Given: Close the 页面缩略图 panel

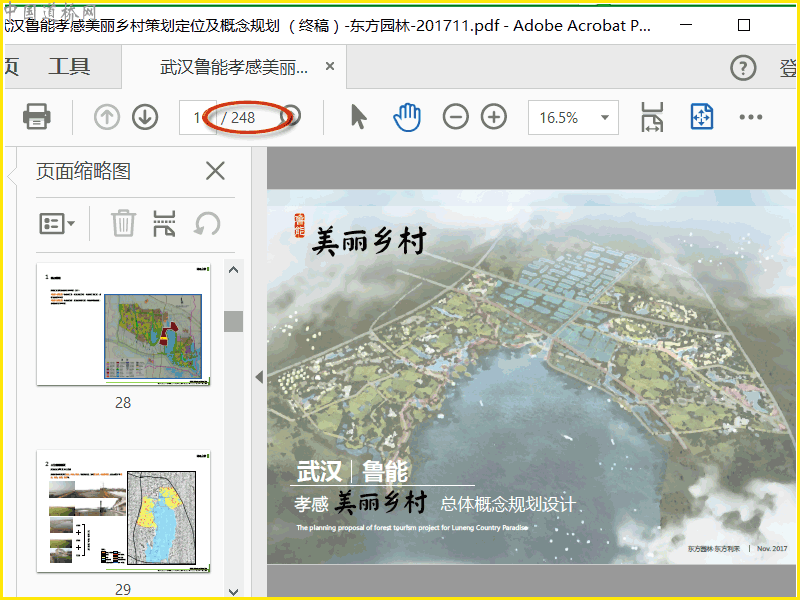Looking at the screenshot, I should click(215, 171).
